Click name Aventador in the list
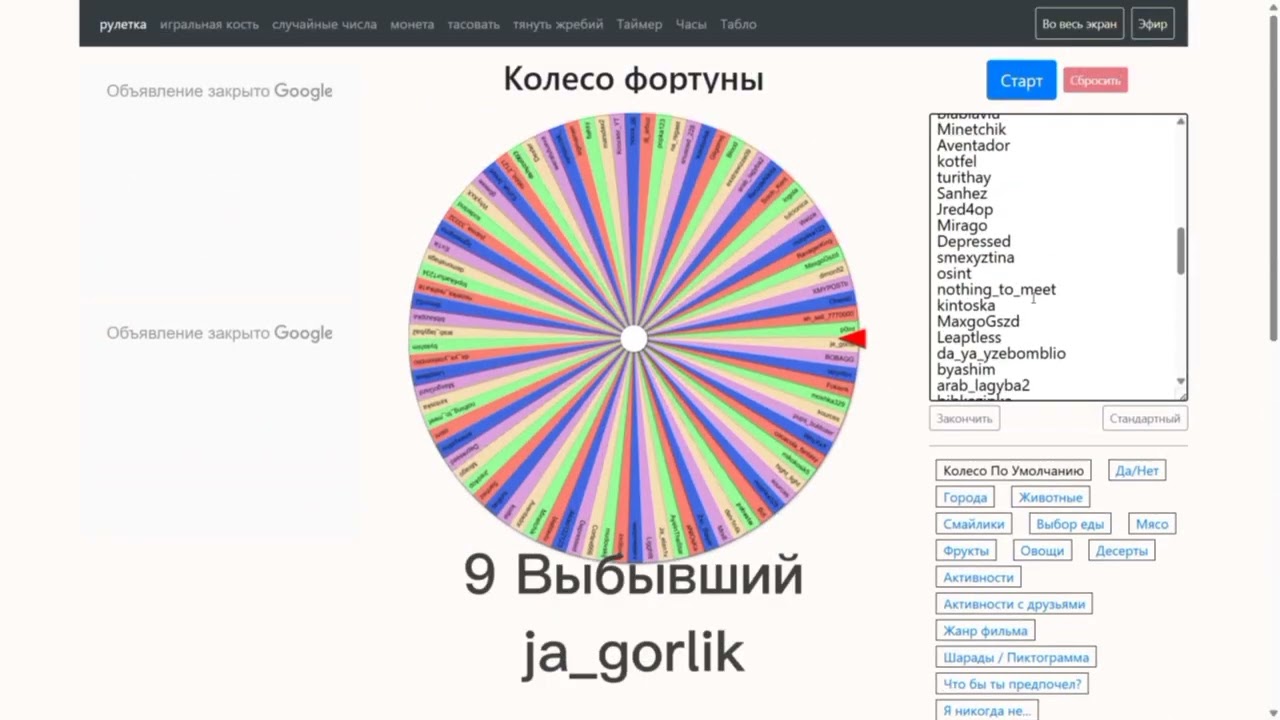The height and width of the screenshot is (720, 1280). click(x=973, y=145)
